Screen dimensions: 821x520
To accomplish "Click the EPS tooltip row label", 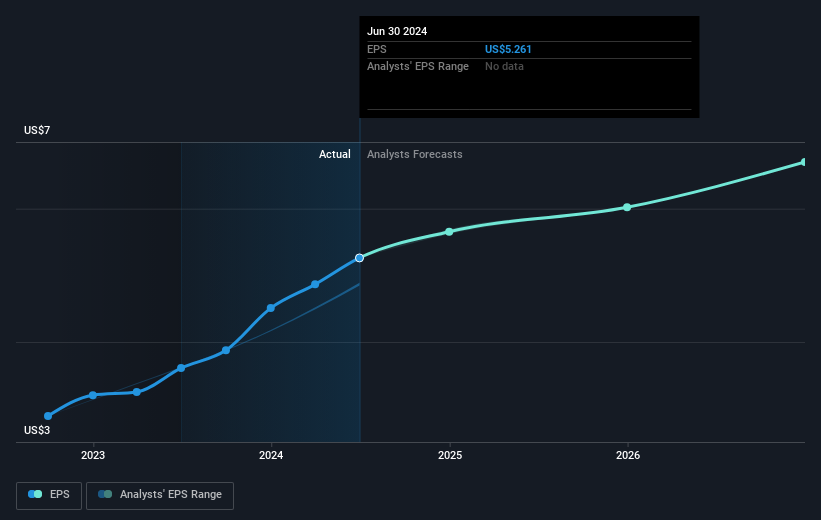I will (x=376, y=49).
